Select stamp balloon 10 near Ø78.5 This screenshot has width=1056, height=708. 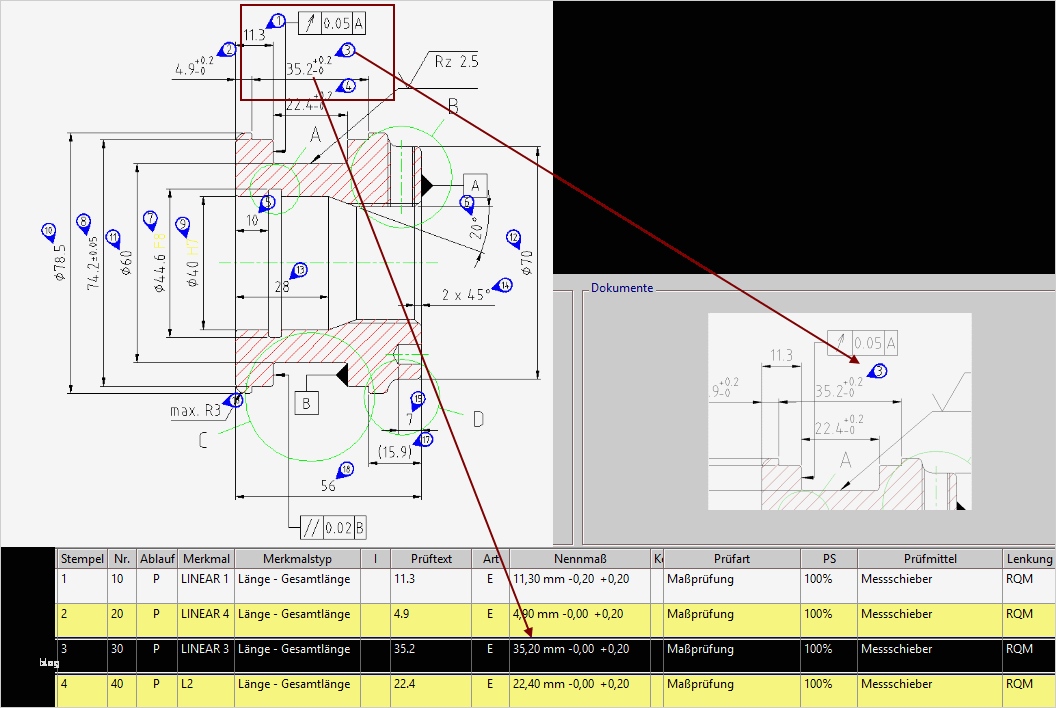(48, 232)
